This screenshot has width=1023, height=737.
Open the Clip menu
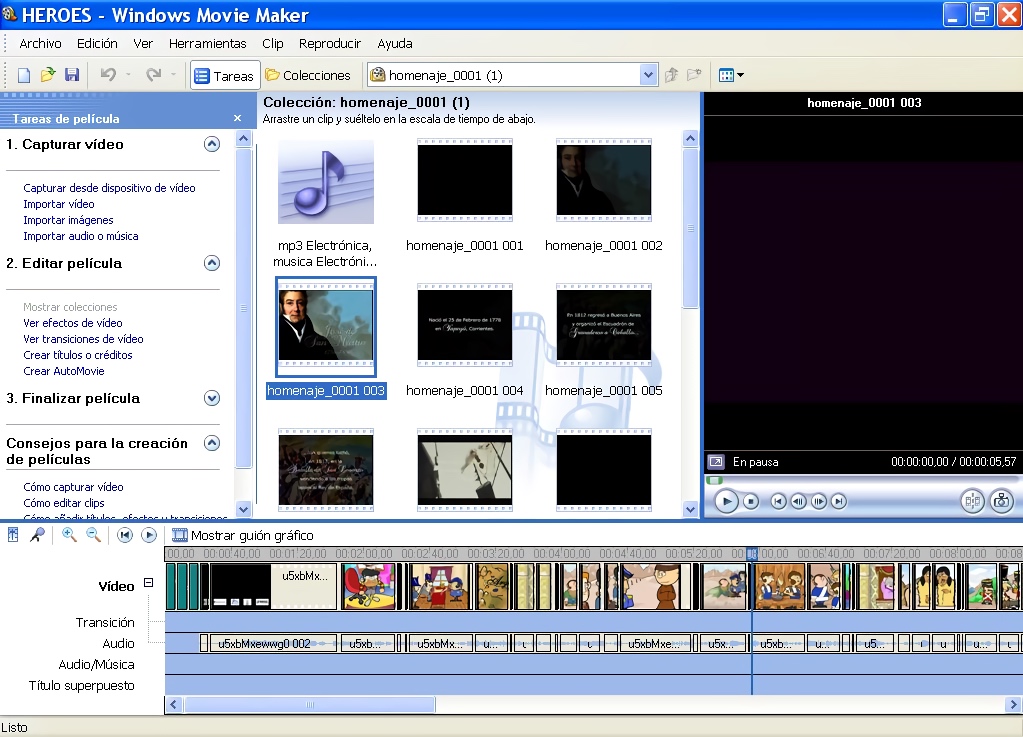(273, 44)
